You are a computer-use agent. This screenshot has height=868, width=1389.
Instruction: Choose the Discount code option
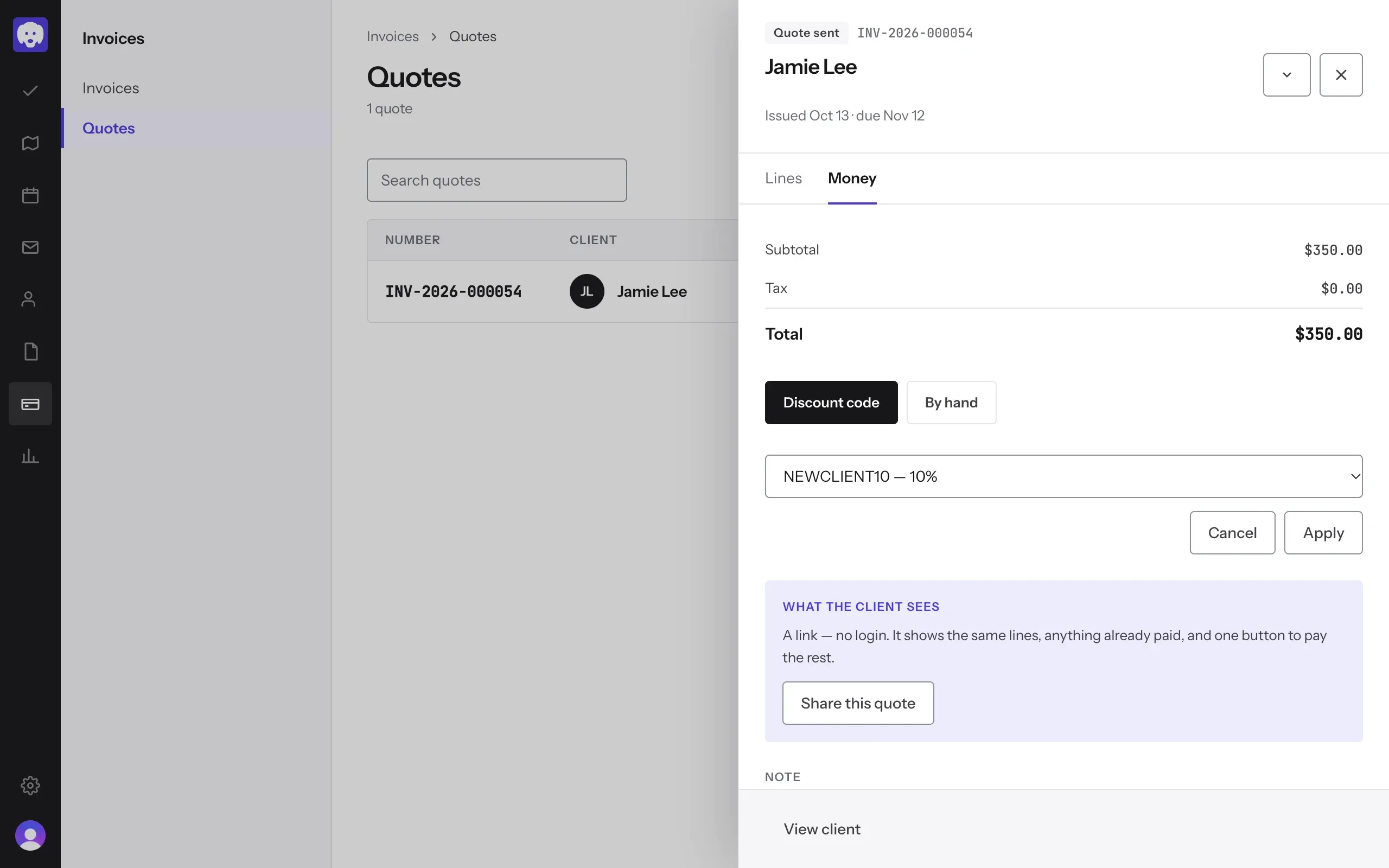point(831,403)
